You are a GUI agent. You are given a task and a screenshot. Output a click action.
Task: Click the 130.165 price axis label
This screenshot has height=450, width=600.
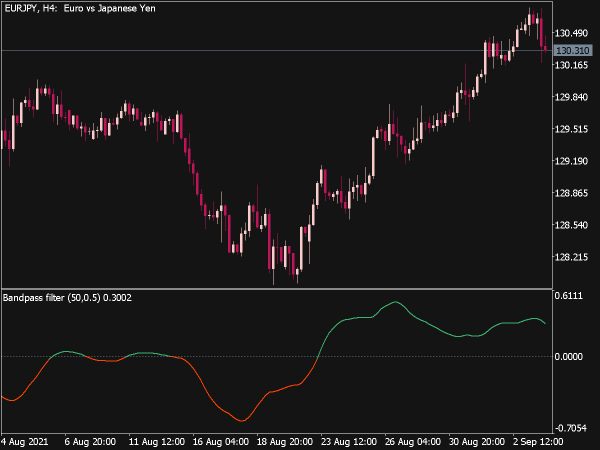(x=571, y=65)
